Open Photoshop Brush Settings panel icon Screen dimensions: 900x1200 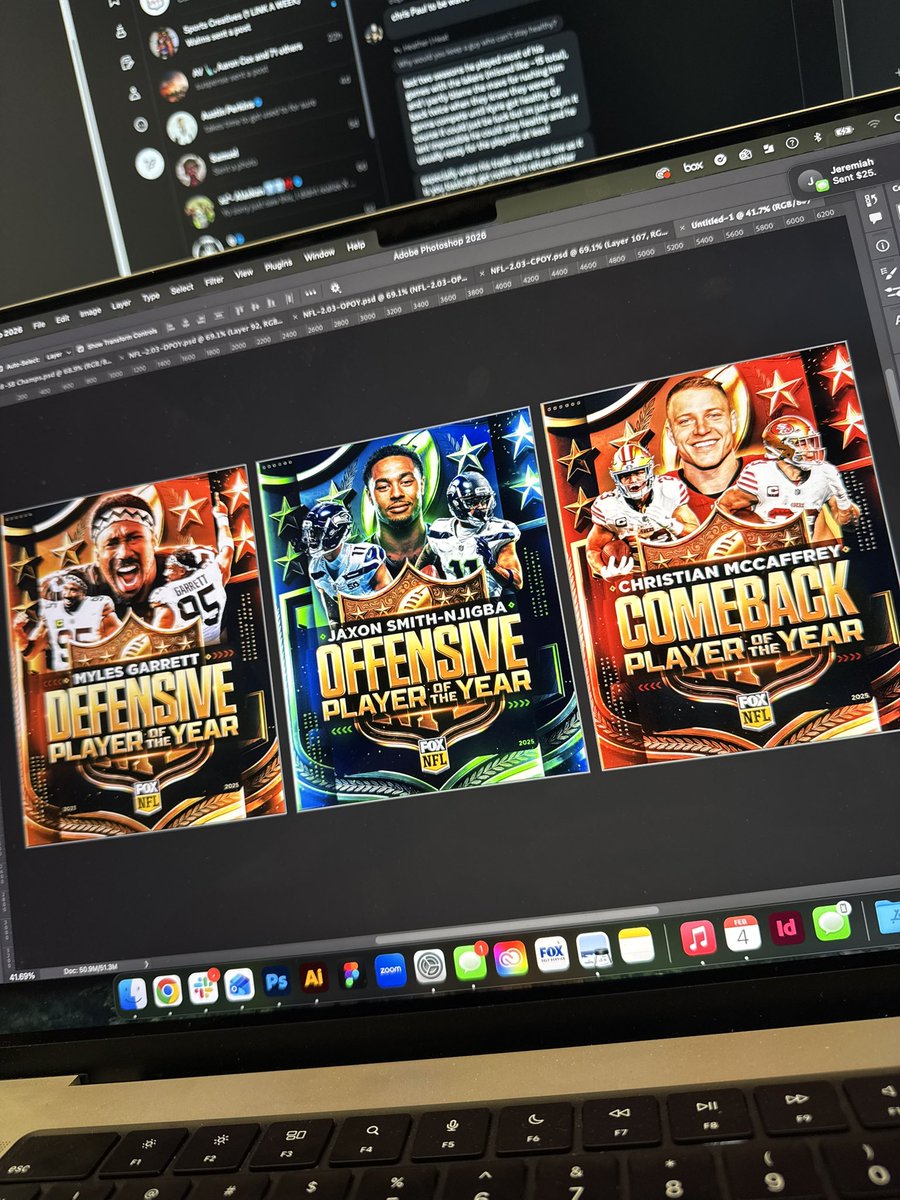coord(888,272)
